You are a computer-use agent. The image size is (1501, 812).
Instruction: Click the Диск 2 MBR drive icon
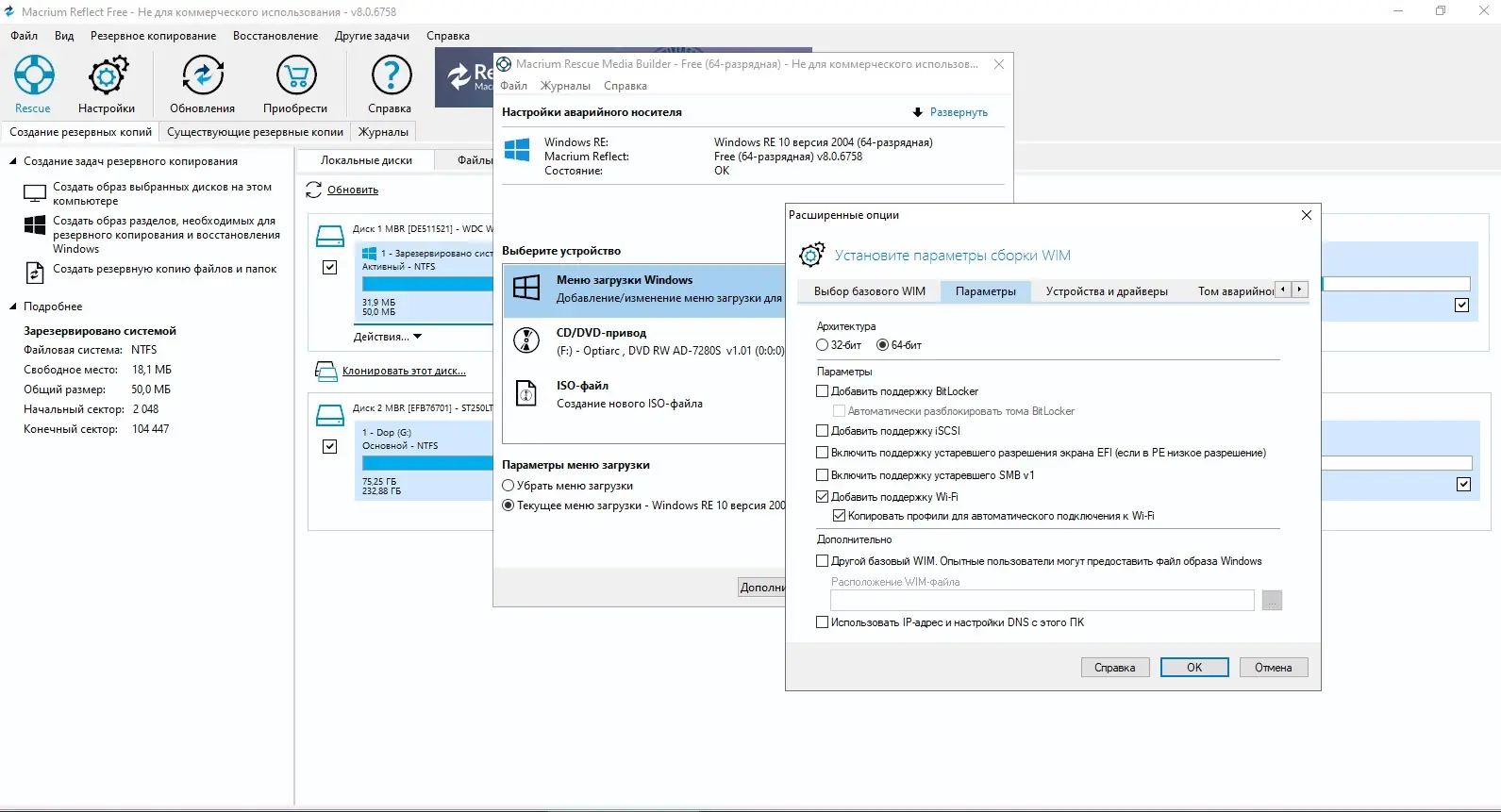click(x=329, y=415)
